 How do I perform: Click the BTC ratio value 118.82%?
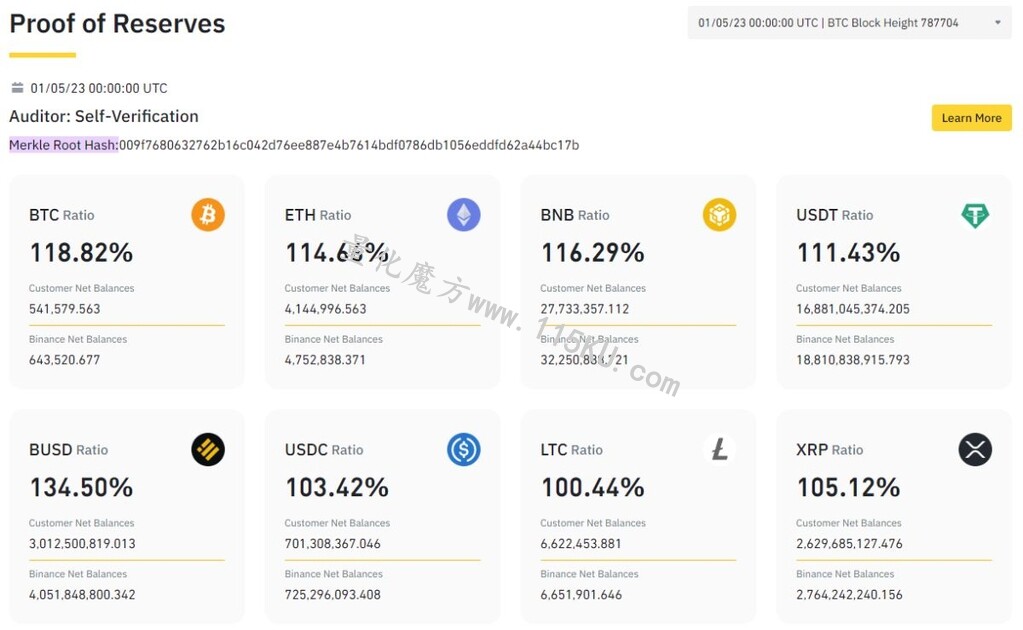(82, 252)
